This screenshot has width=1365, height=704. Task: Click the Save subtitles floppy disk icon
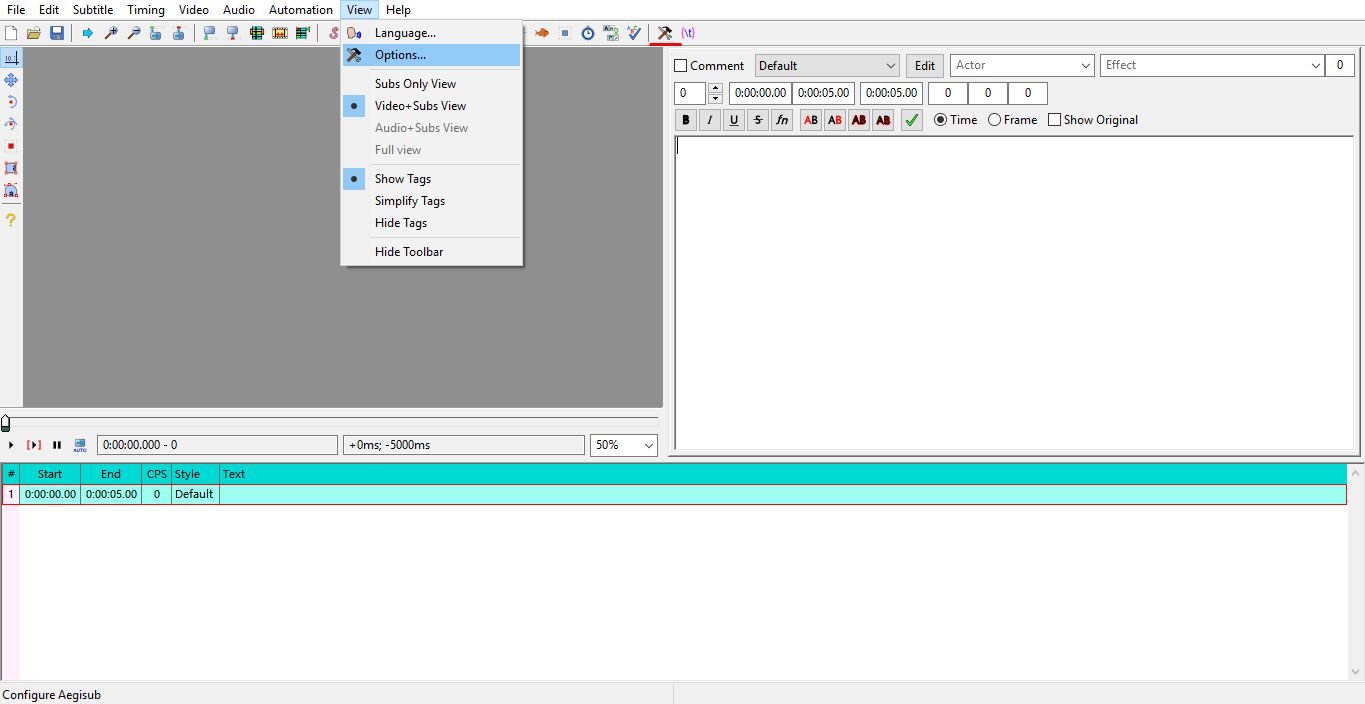(x=57, y=33)
